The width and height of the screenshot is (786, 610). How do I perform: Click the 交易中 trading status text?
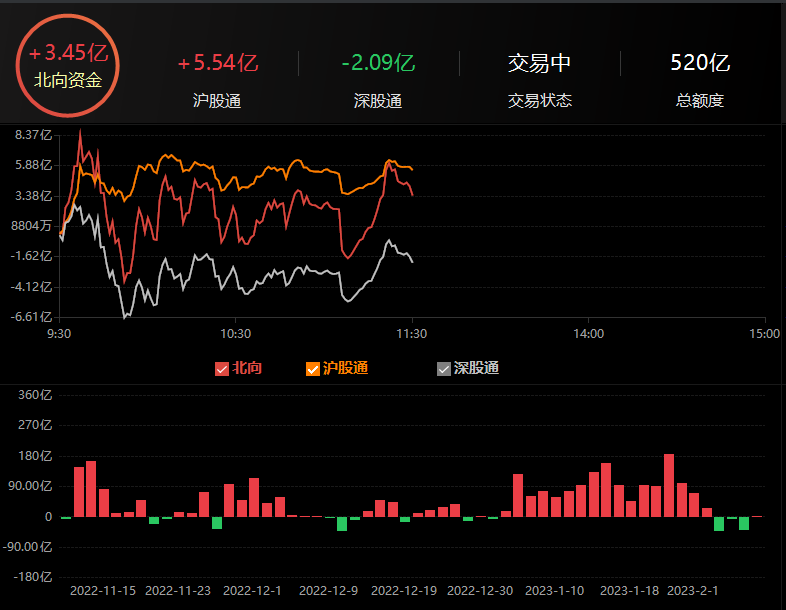coord(539,63)
